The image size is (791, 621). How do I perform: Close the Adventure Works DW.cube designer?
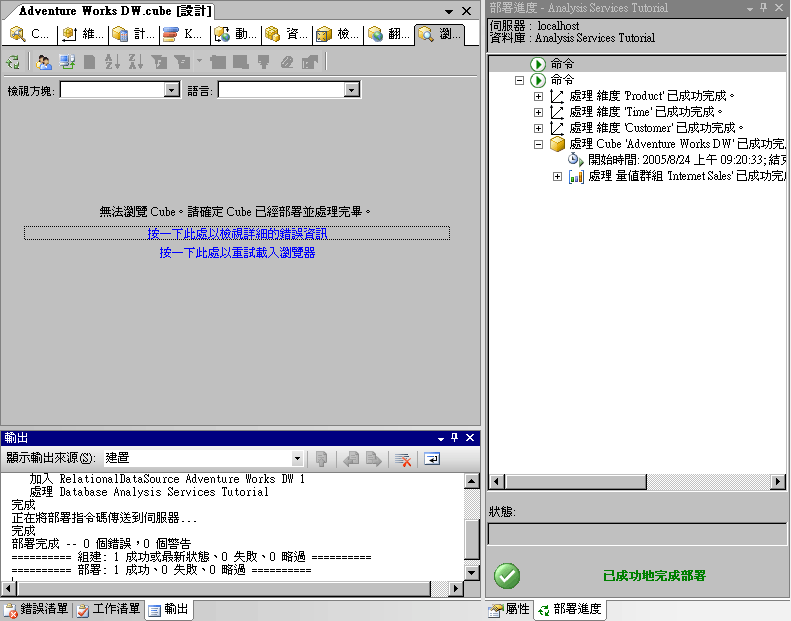pyautogui.click(x=467, y=11)
